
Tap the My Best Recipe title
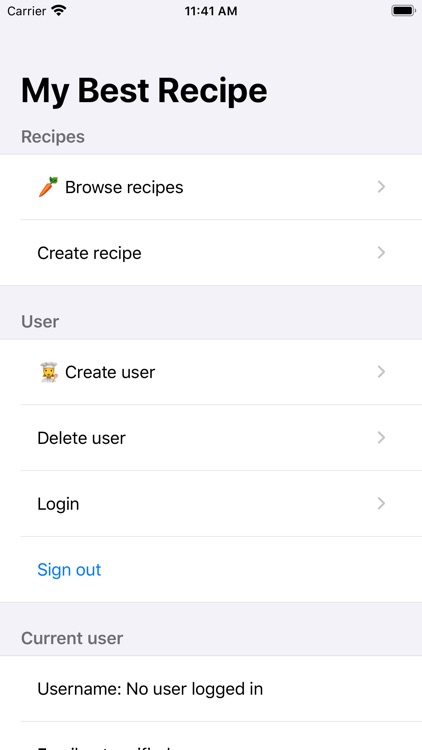pos(144,91)
